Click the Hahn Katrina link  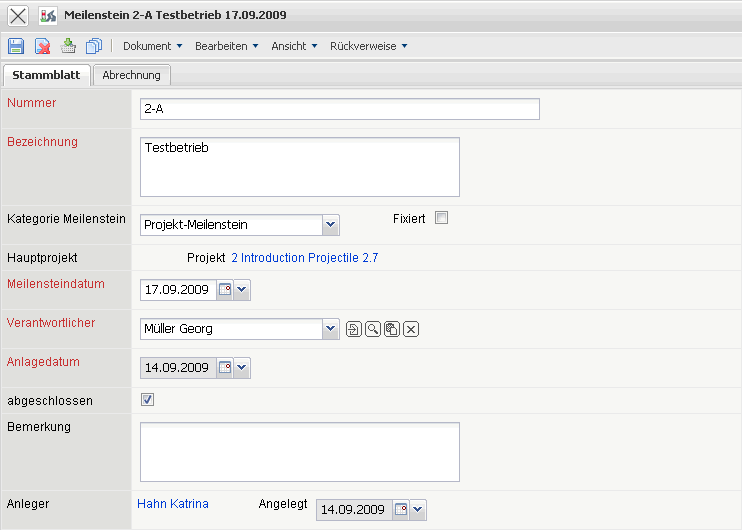pos(172,504)
